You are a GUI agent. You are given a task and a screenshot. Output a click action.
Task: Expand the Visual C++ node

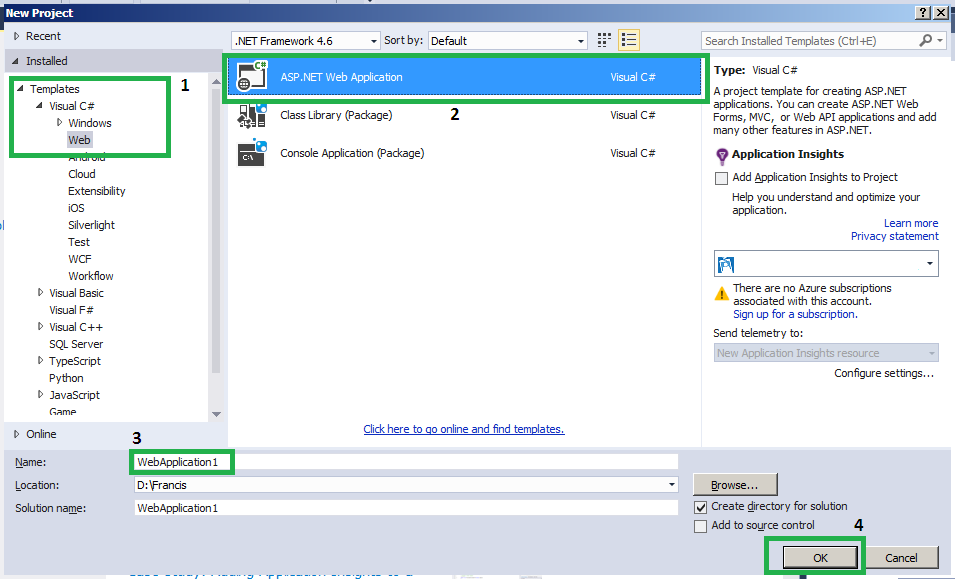40,326
